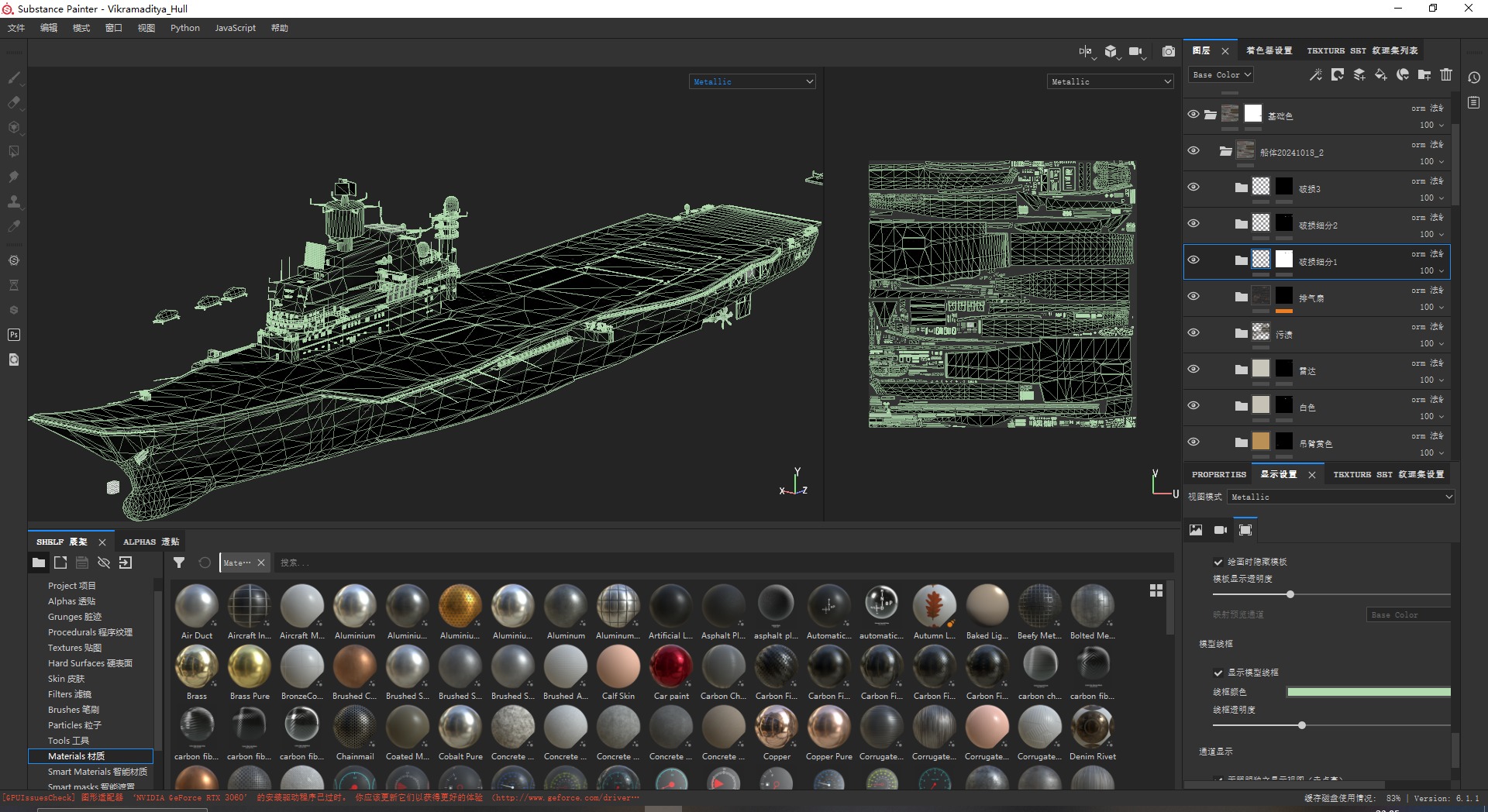Remove the Mate… filter tag in shelf search
This screenshot has width=1488, height=812.
tap(261, 563)
